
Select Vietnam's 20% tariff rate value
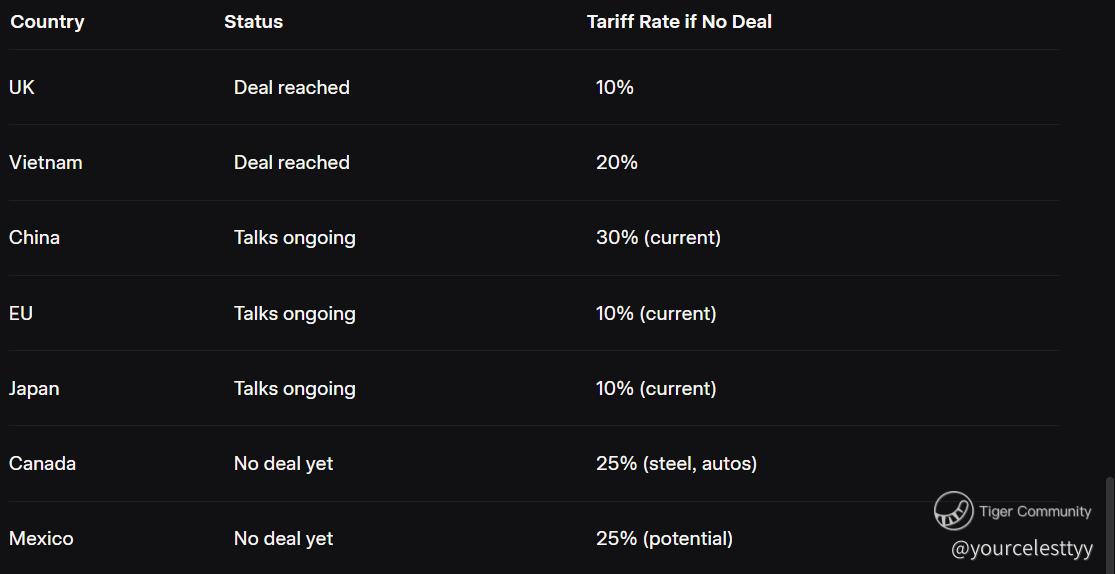(x=617, y=163)
